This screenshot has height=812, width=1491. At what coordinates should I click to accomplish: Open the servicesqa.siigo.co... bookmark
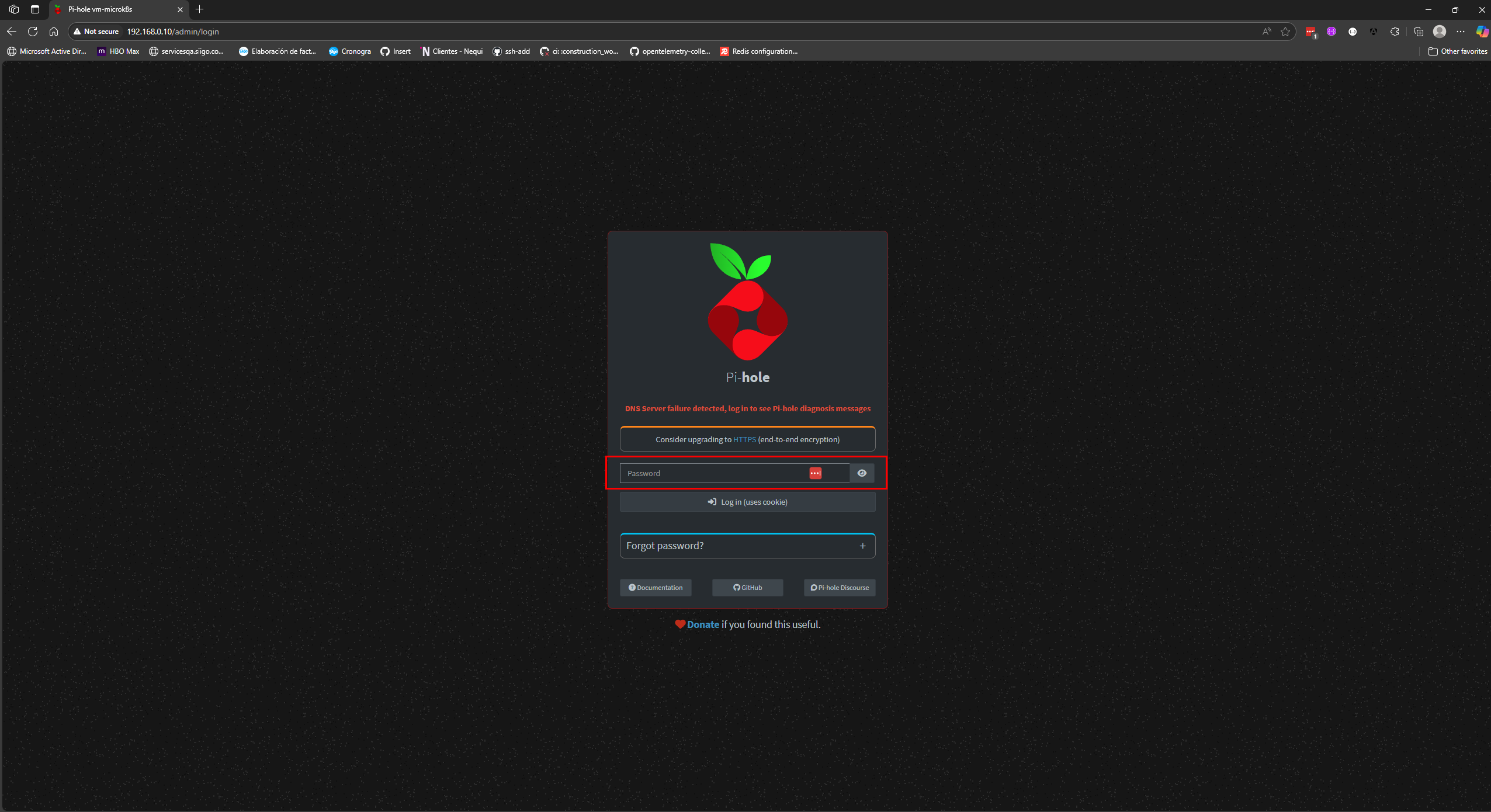186,51
